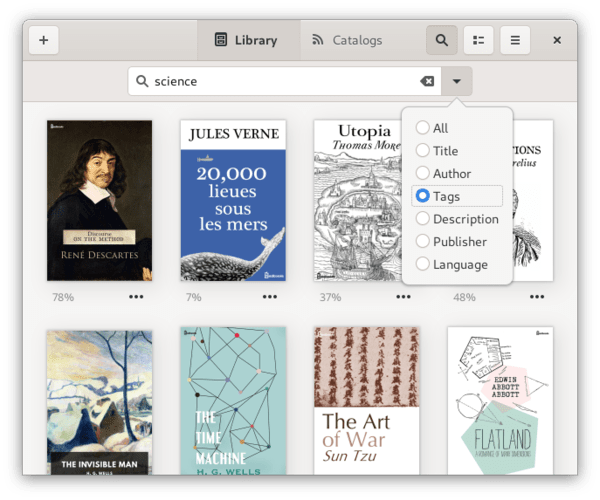Select the Description search filter

point(457,219)
